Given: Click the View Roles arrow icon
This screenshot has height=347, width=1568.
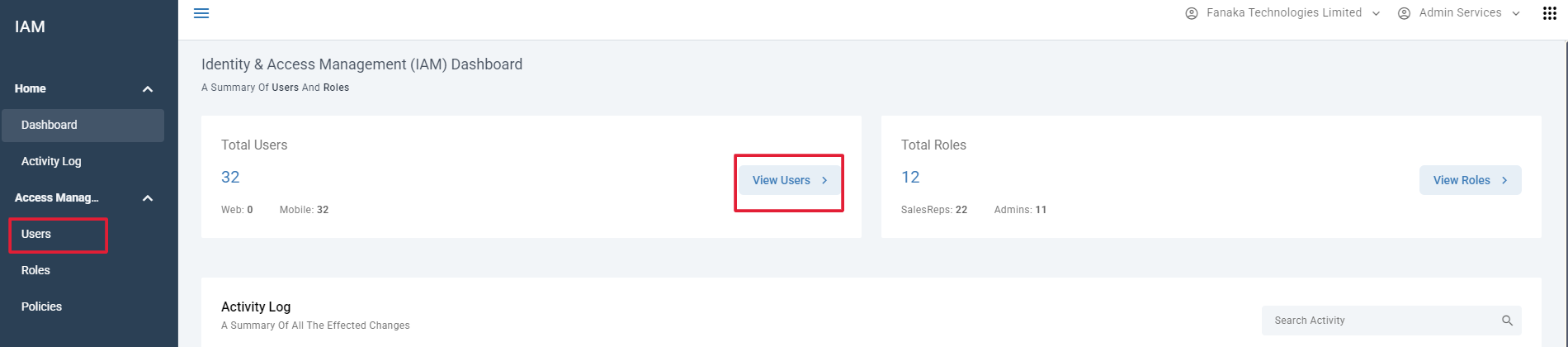Looking at the screenshot, I should pyautogui.click(x=1504, y=180).
